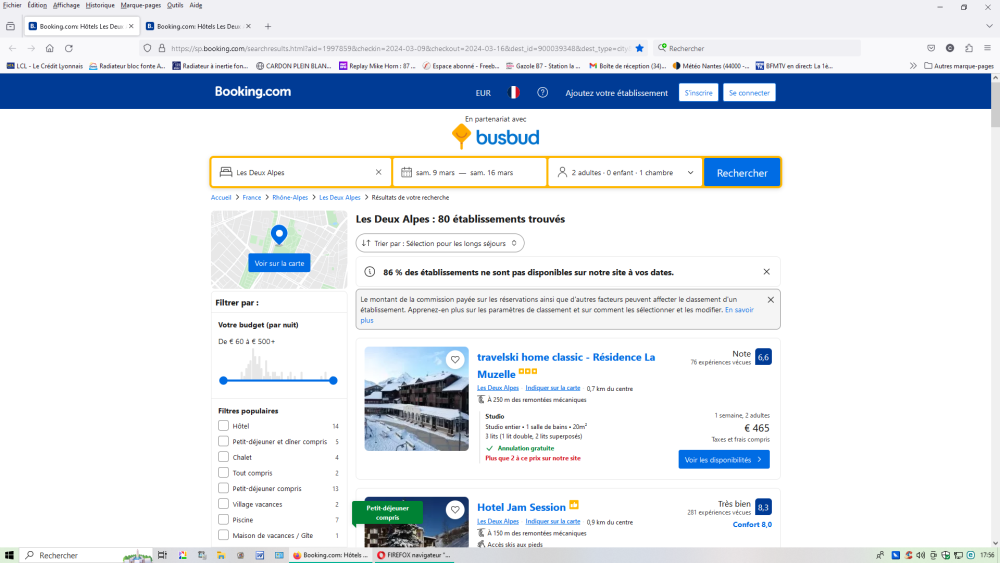The height and width of the screenshot is (563, 1000).
Task: Open the sort by dropdown
Action: click(x=440, y=243)
